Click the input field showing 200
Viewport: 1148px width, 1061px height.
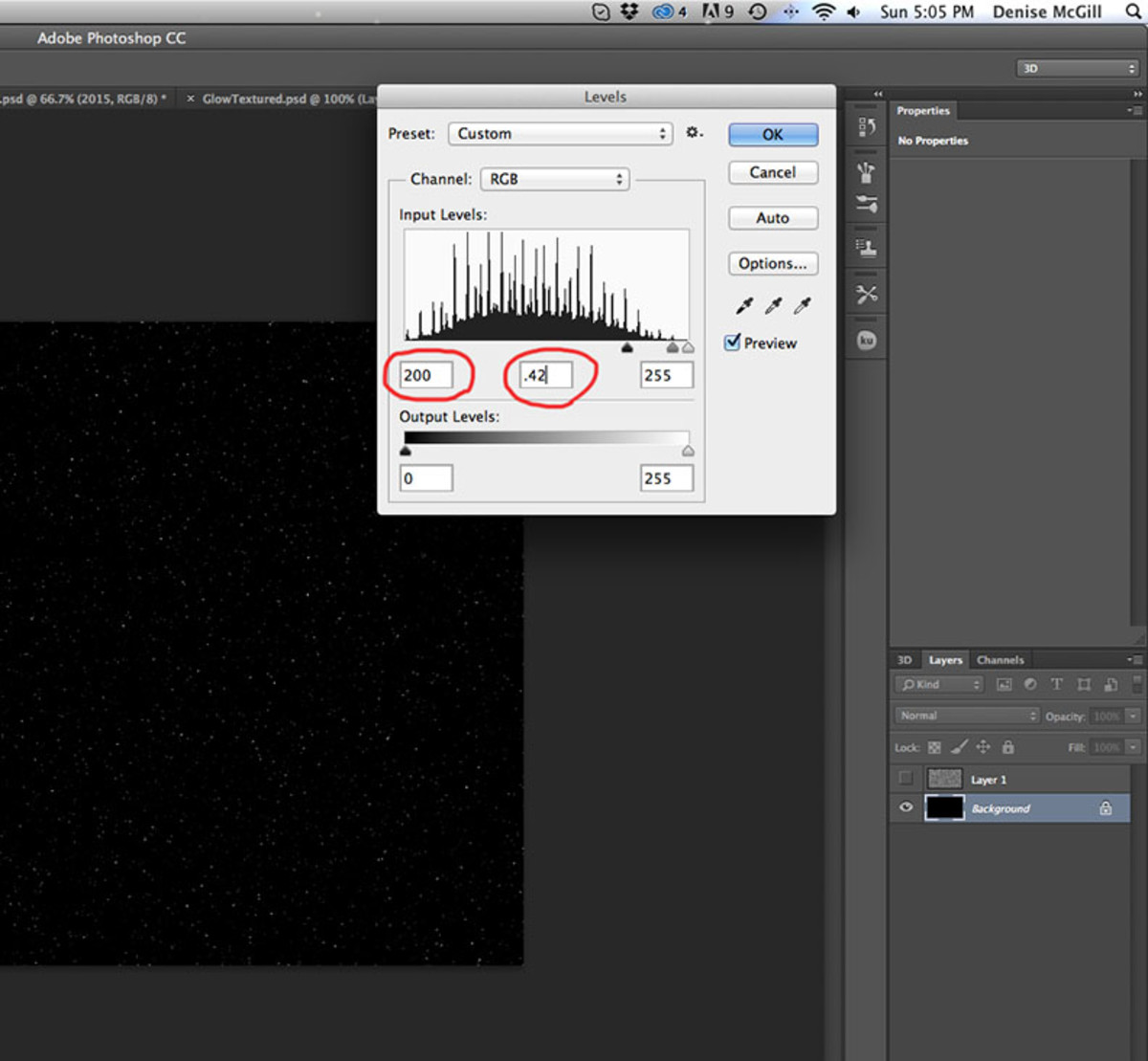coord(426,375)
